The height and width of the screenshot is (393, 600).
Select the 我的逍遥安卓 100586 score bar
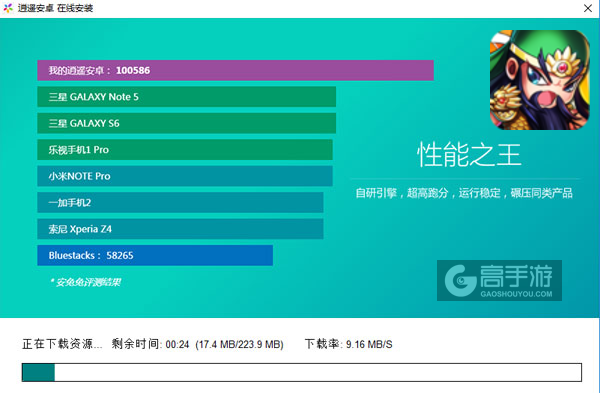[235, 70]
